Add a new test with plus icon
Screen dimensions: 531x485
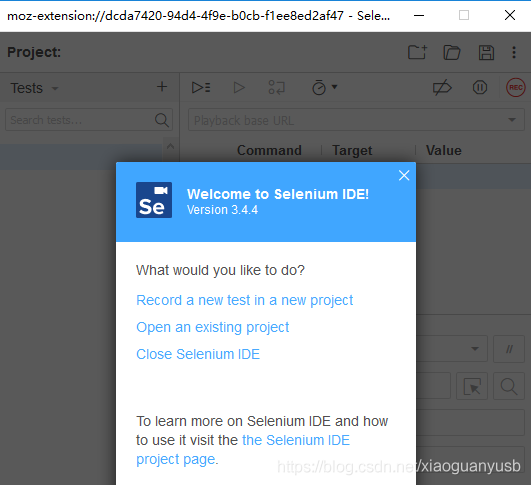162,87
